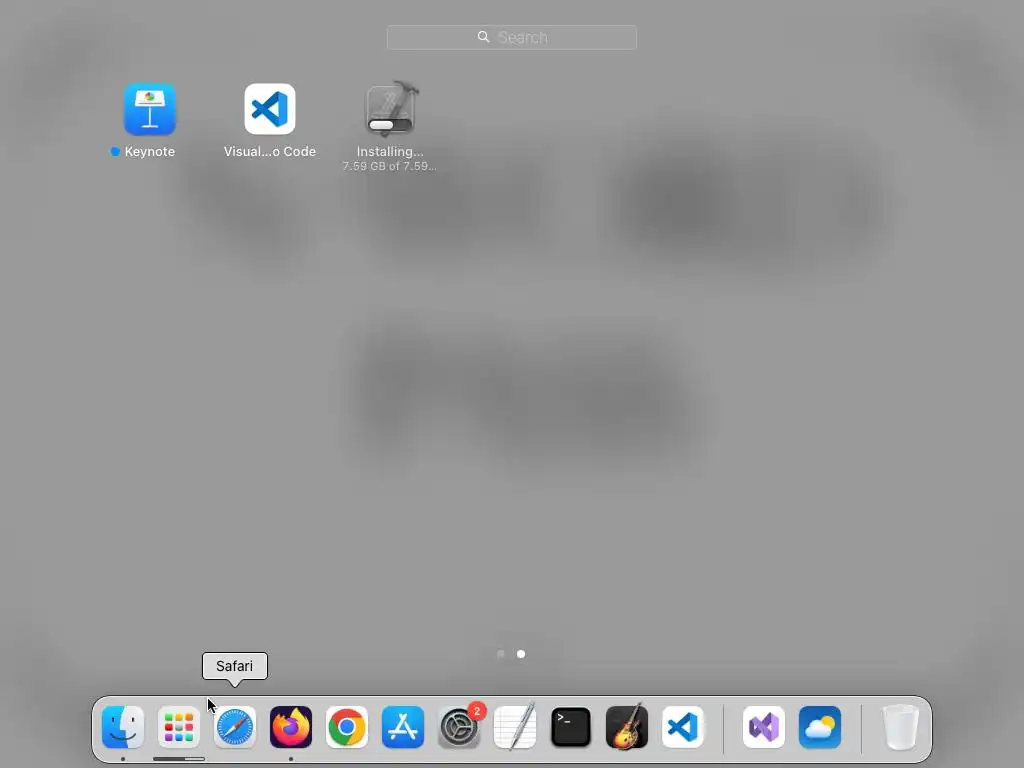Screen dimensions: 1024x768
Task: Switch to the first Launchpad page dot
Action: pos(501,654)
